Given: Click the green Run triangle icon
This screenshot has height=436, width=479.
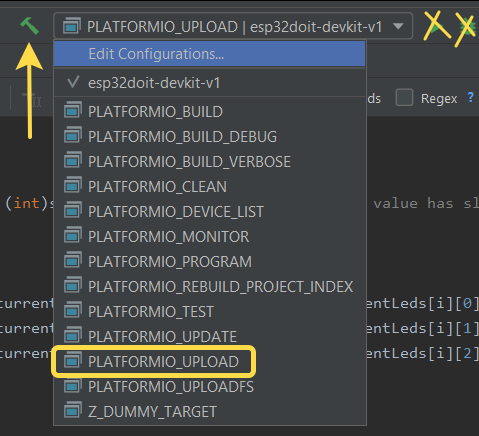Looking at the screenshot, I should (436, 26).
